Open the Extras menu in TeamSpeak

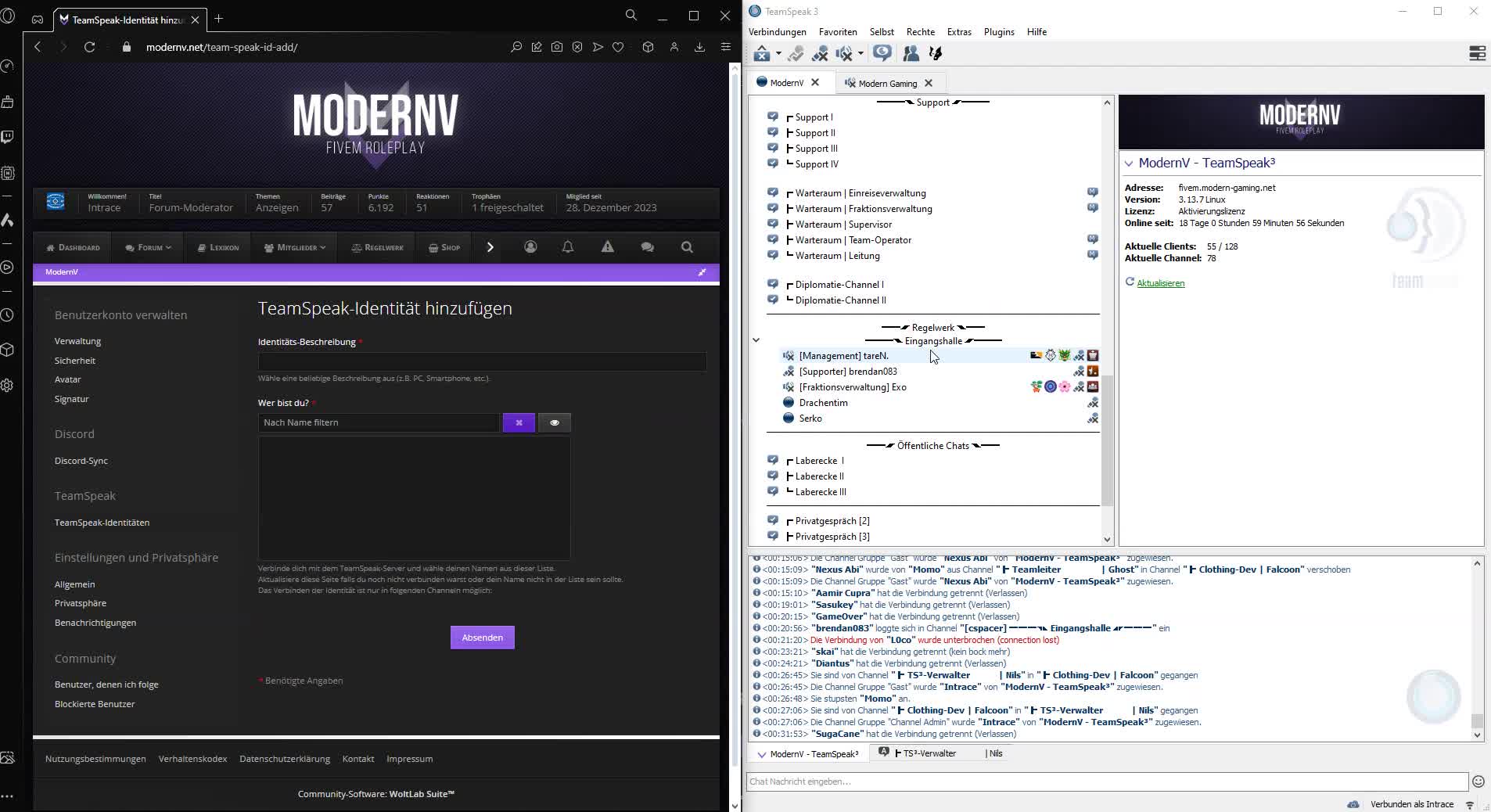(x=958, y=32)
